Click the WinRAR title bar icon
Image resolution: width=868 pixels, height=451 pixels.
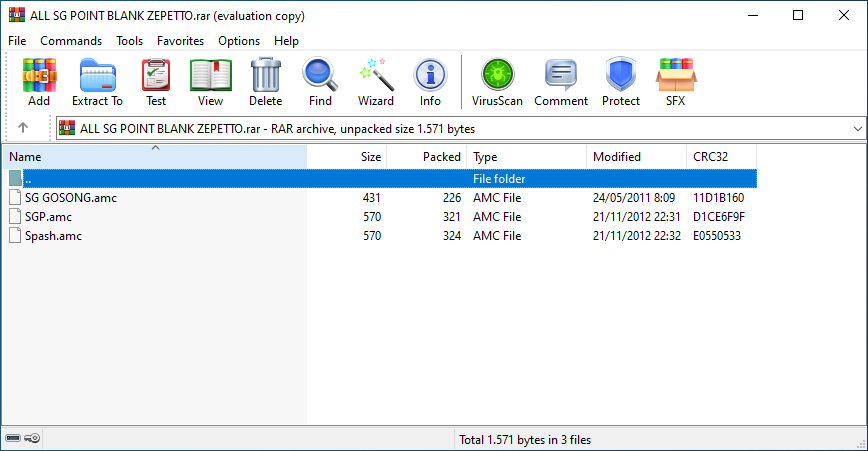17,15
